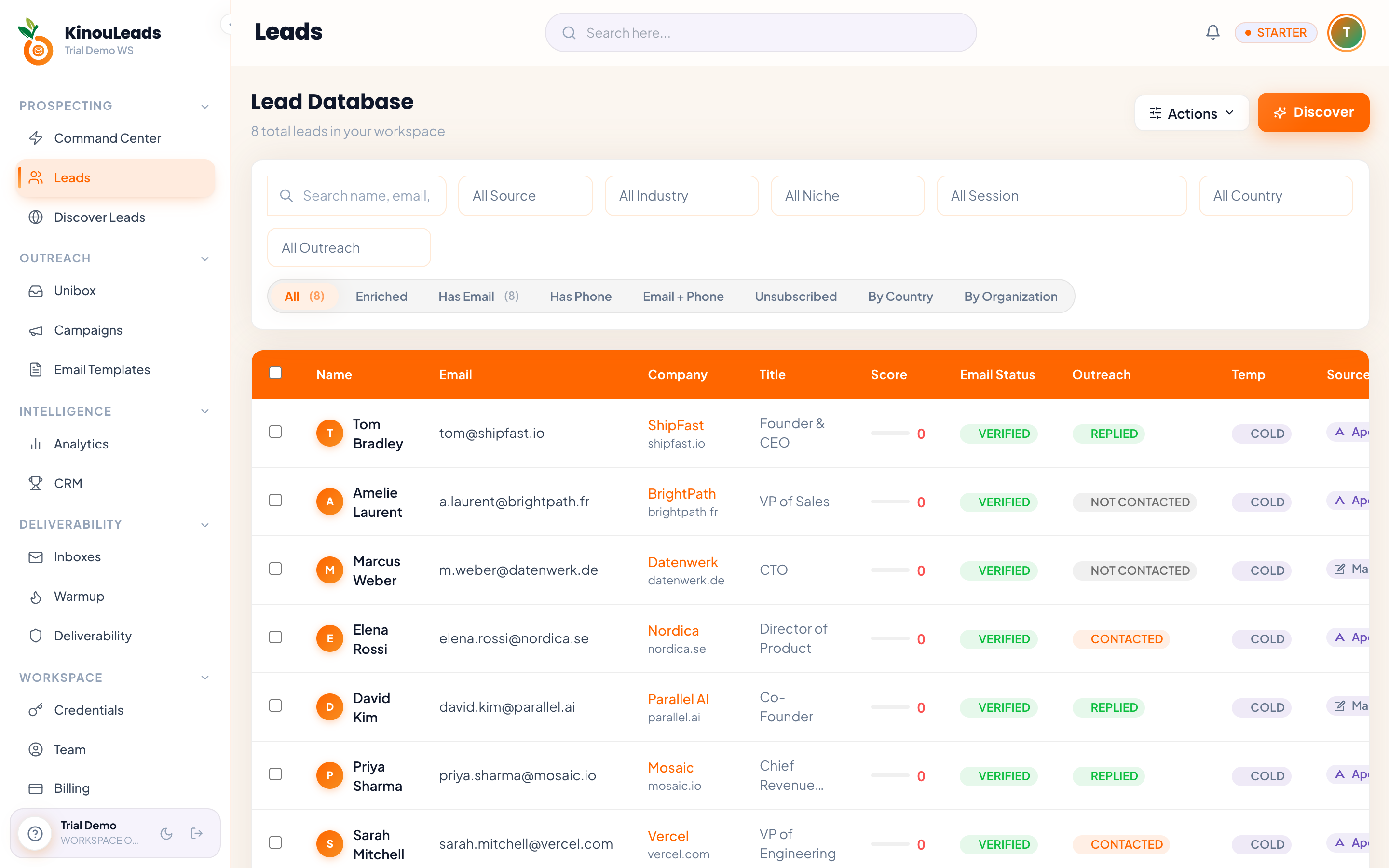Collapse the Prospecting section

coord(205,106)
